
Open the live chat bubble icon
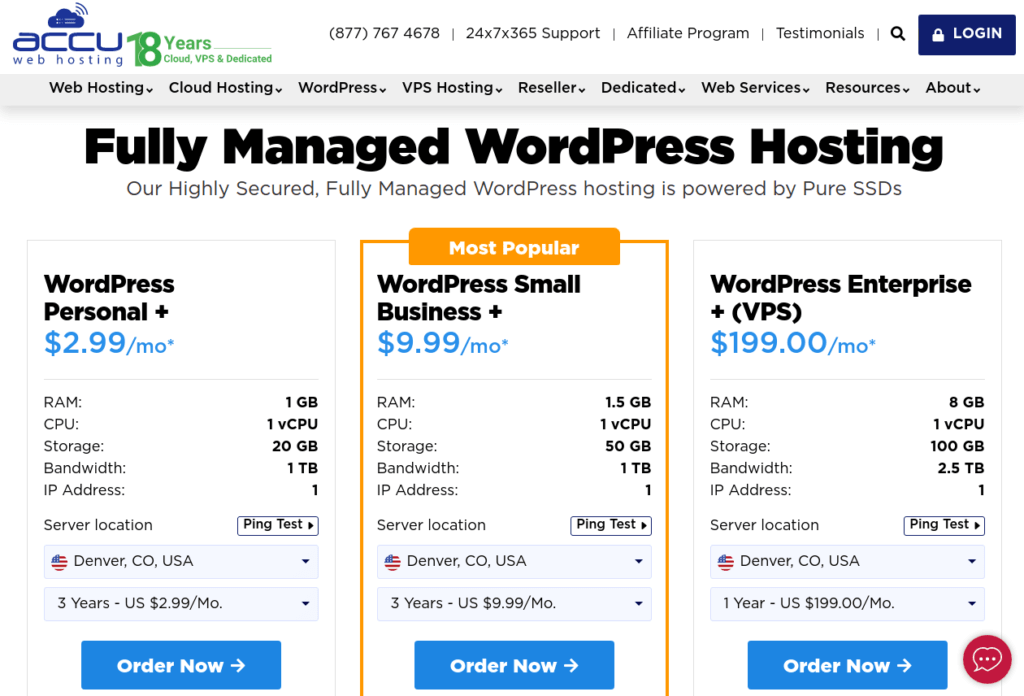pos(987,659)
